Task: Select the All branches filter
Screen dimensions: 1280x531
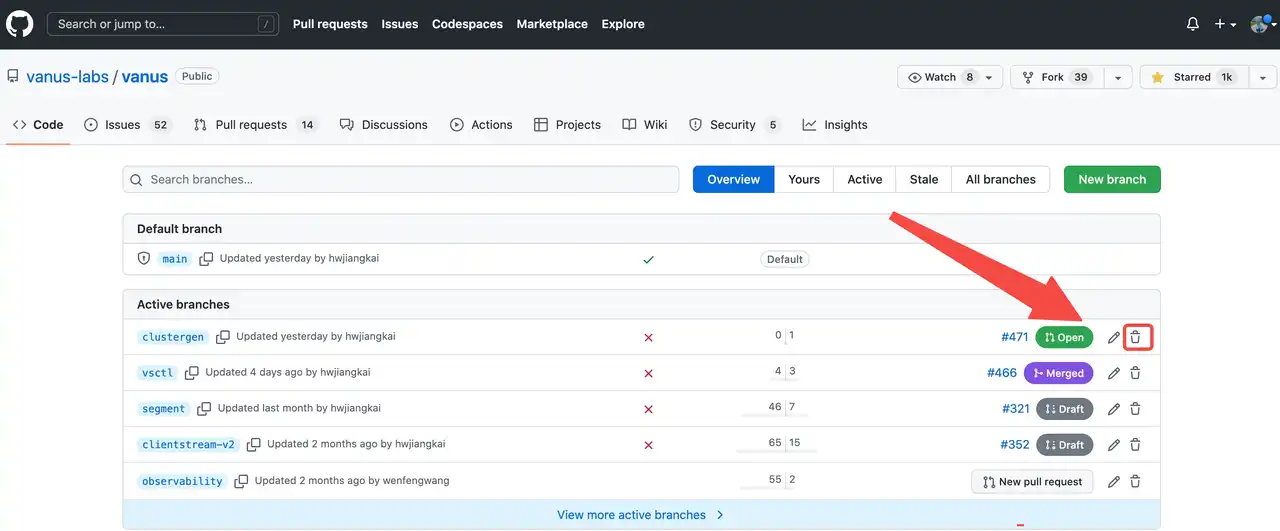Action: pos(1001,179)
